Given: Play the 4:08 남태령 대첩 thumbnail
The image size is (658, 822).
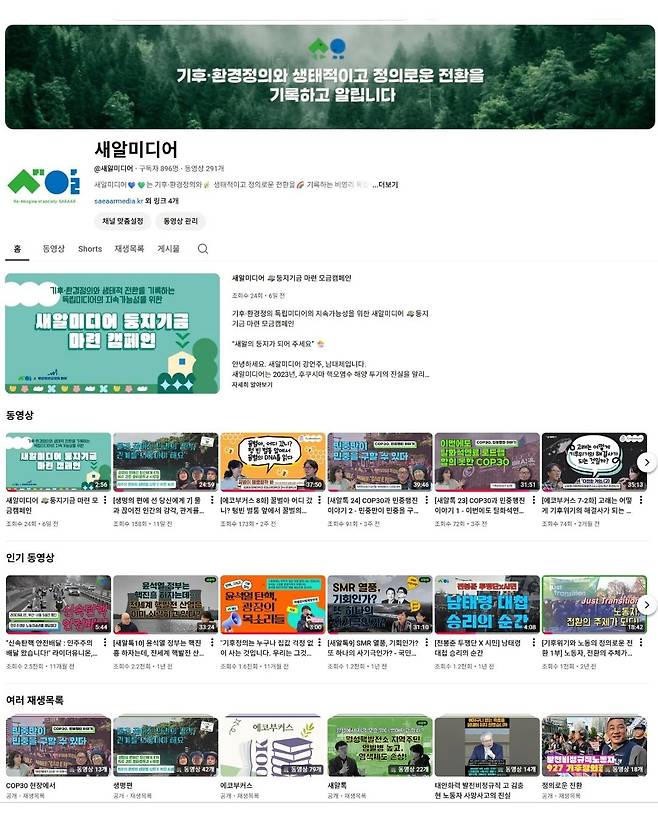Looking at the screenshot, I should [x=487, y=604].
